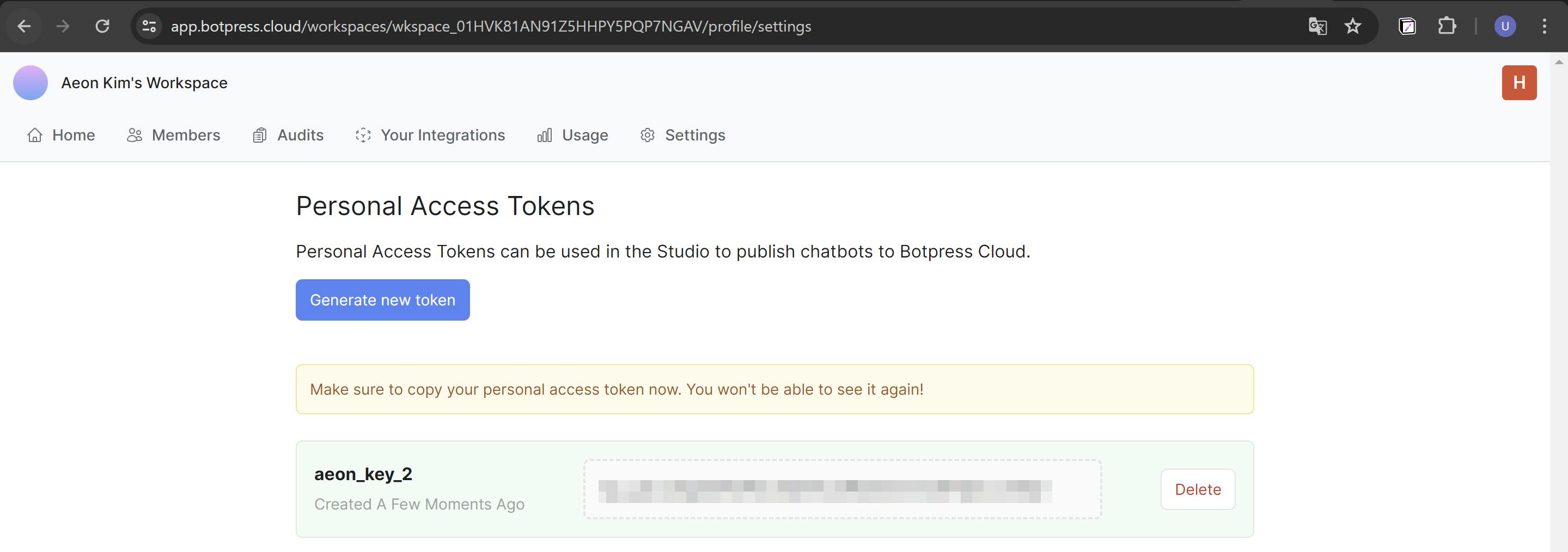This screenshot has height=552, width=1568.
Task: Click the workspace gradient avatar
Action: click(x=30, y=83)
